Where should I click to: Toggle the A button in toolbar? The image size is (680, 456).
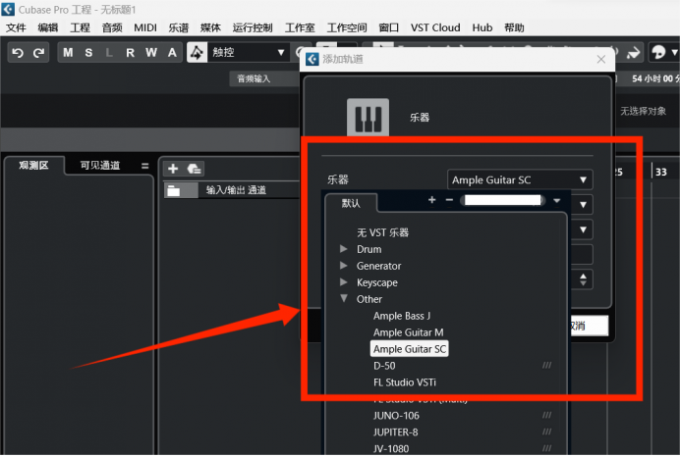172,52
